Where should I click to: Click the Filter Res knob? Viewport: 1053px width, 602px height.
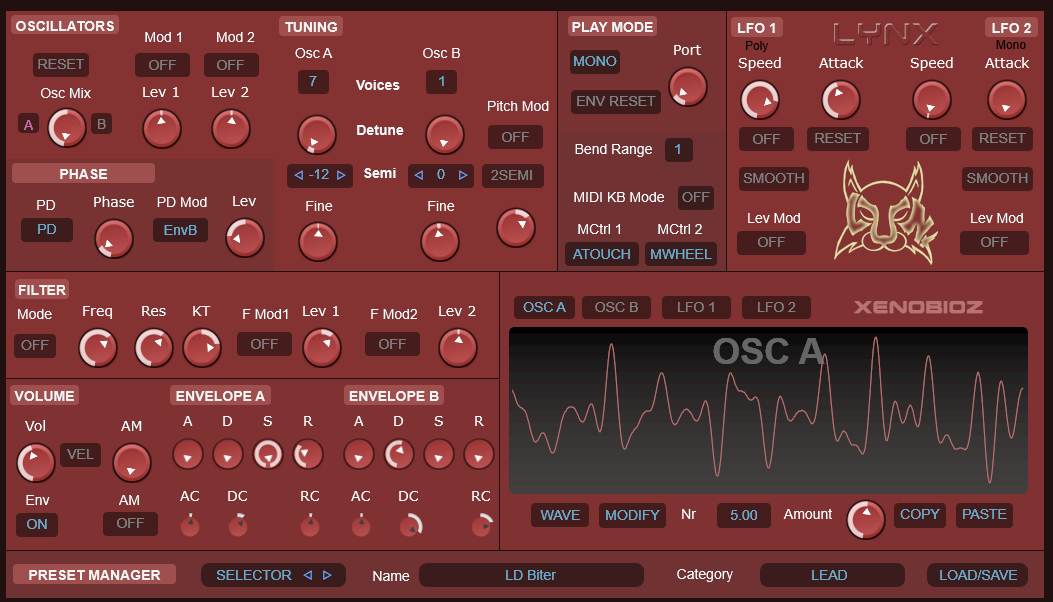click(x=154, y=348)
